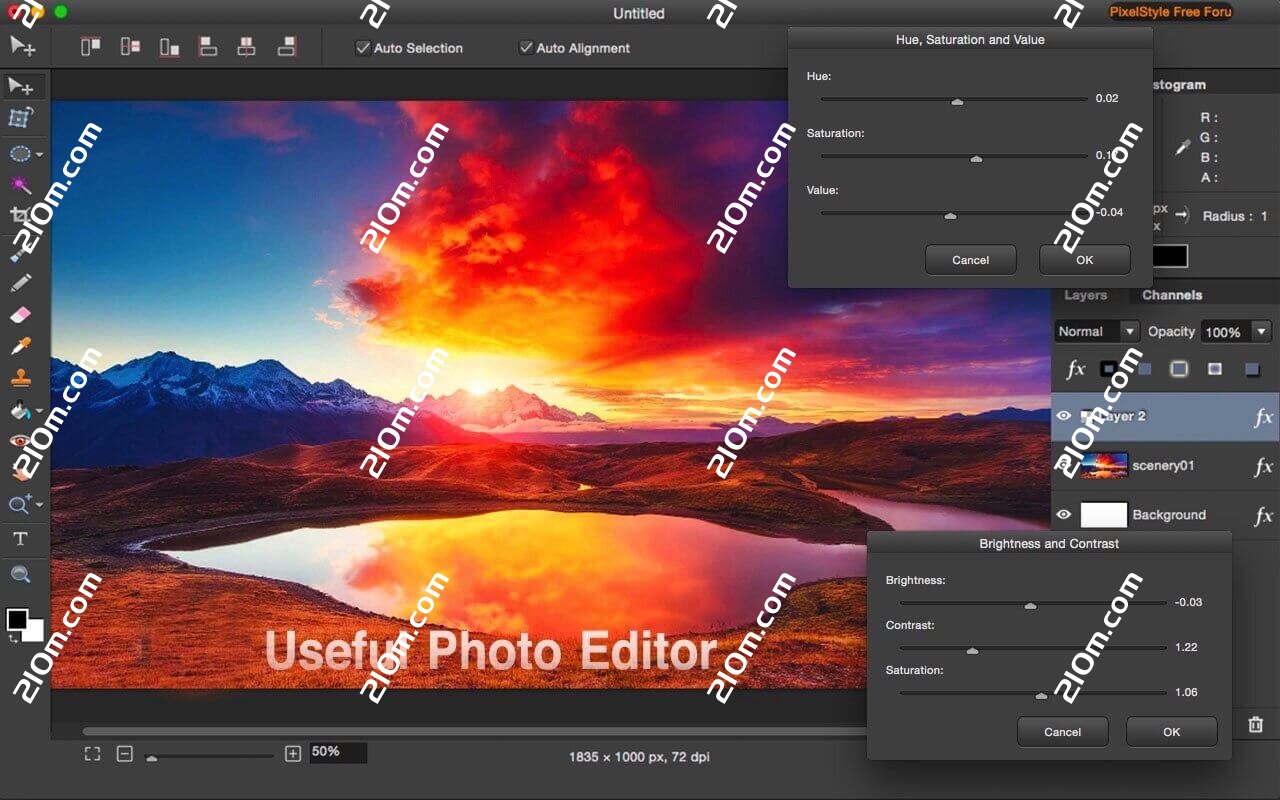Click the align right edges icon
Screen dimensions: 1280x800
point(287,46)
